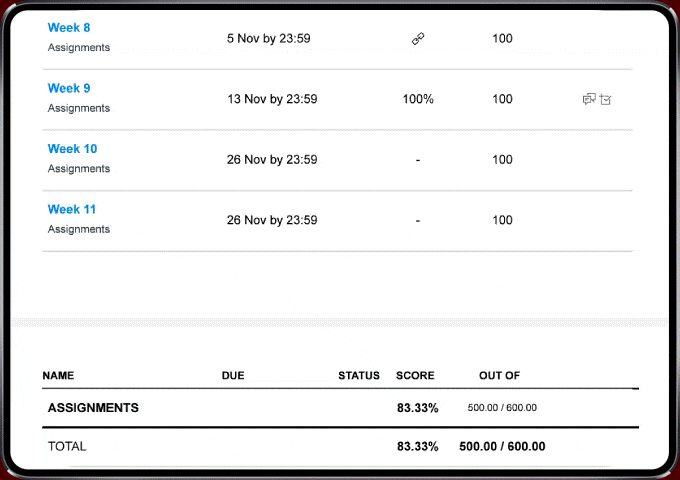Screen dimensions: 680x480
Task: Click the bold 500.00 / 600.00 total points
Action: click(x=502, y=447)
